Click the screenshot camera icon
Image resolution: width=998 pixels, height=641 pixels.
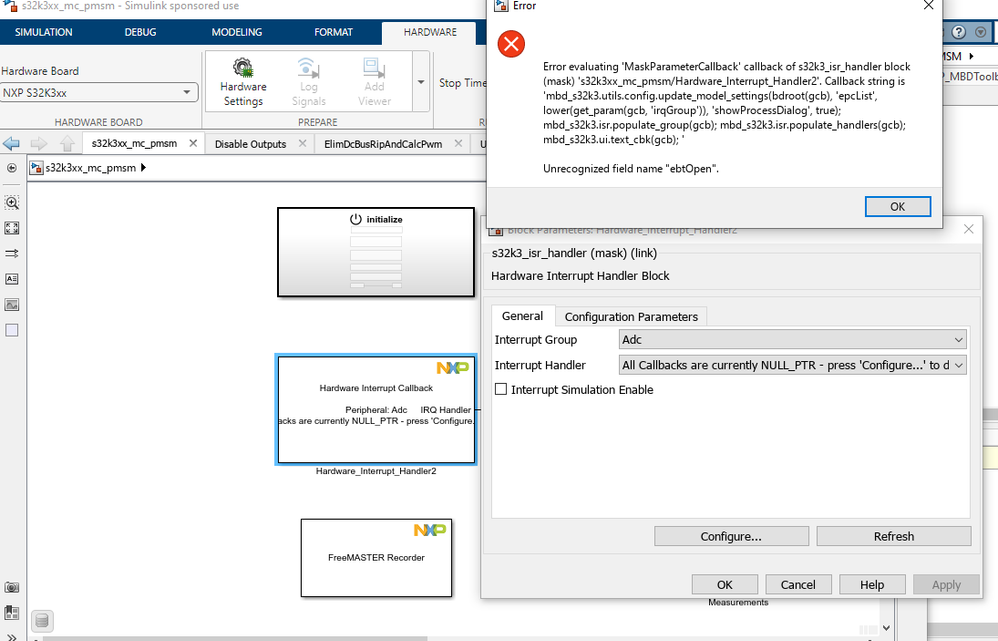(x=11, y=588)
